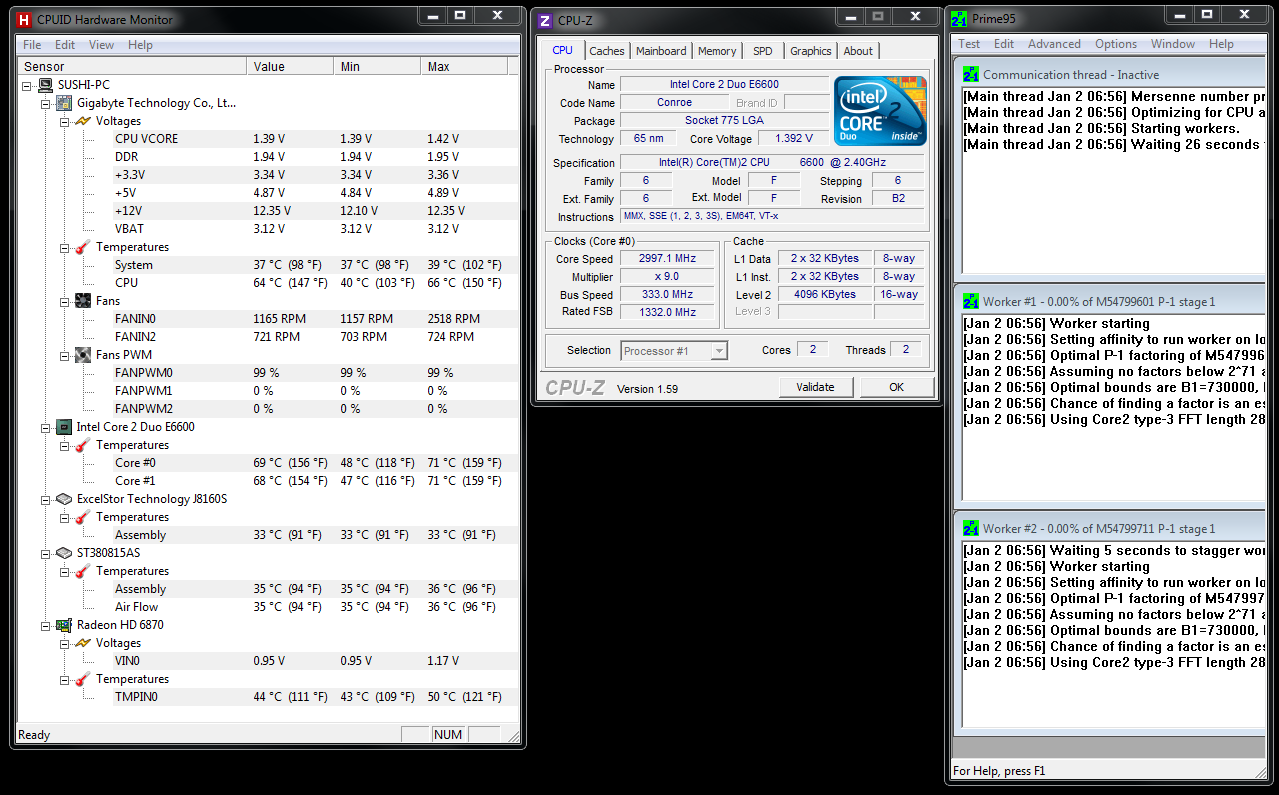Click the red H icon in Hardware Monitor title bar
The height and width of the screenshot is (795, 1279).
point(24,19)
